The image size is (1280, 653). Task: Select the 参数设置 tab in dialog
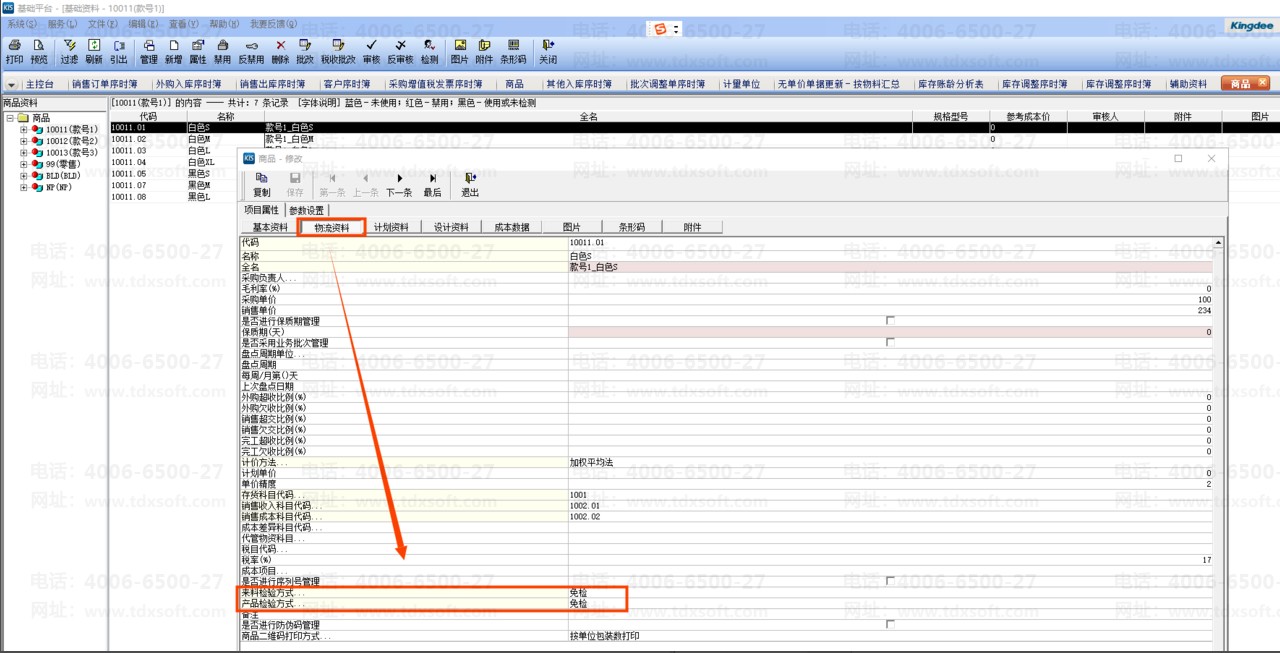click(x=306, y=210)
